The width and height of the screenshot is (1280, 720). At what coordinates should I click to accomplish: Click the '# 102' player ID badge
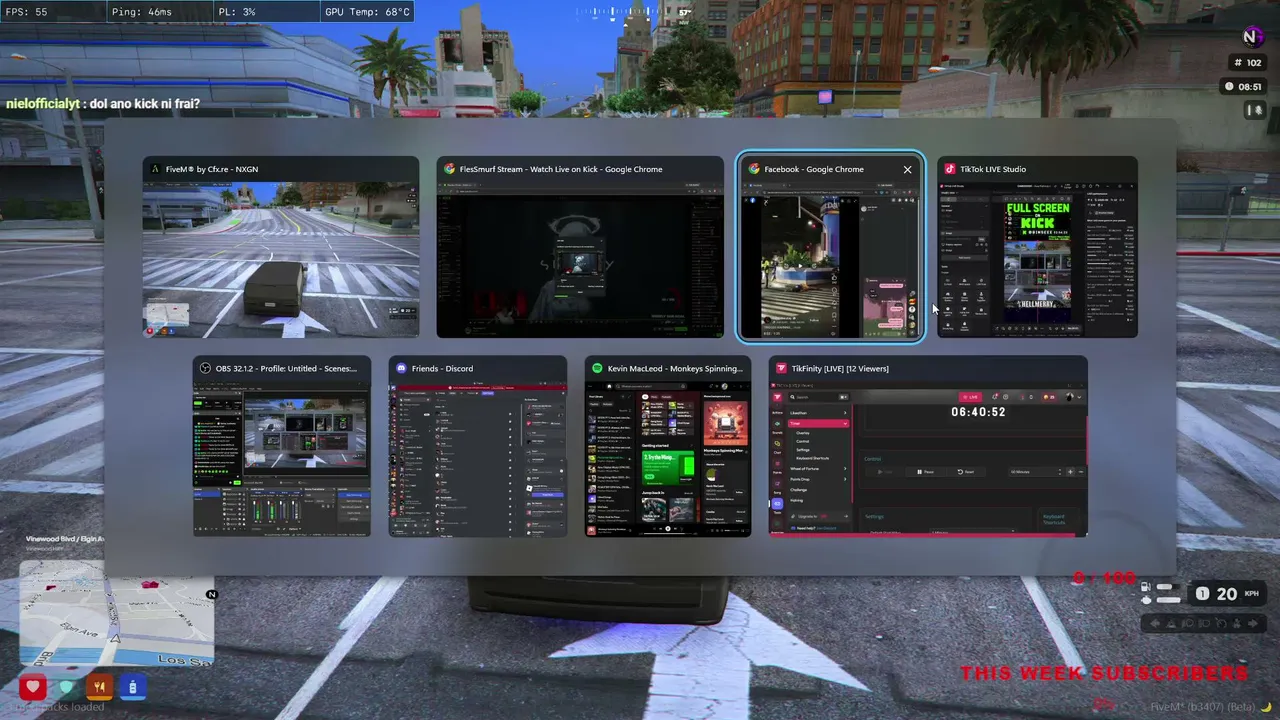point(1248,63)
